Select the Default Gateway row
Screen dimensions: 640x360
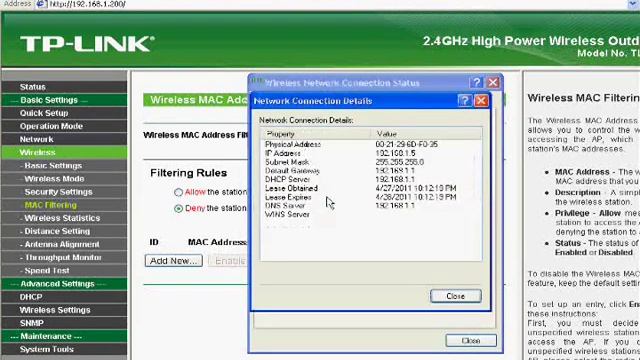click(371, 171)
